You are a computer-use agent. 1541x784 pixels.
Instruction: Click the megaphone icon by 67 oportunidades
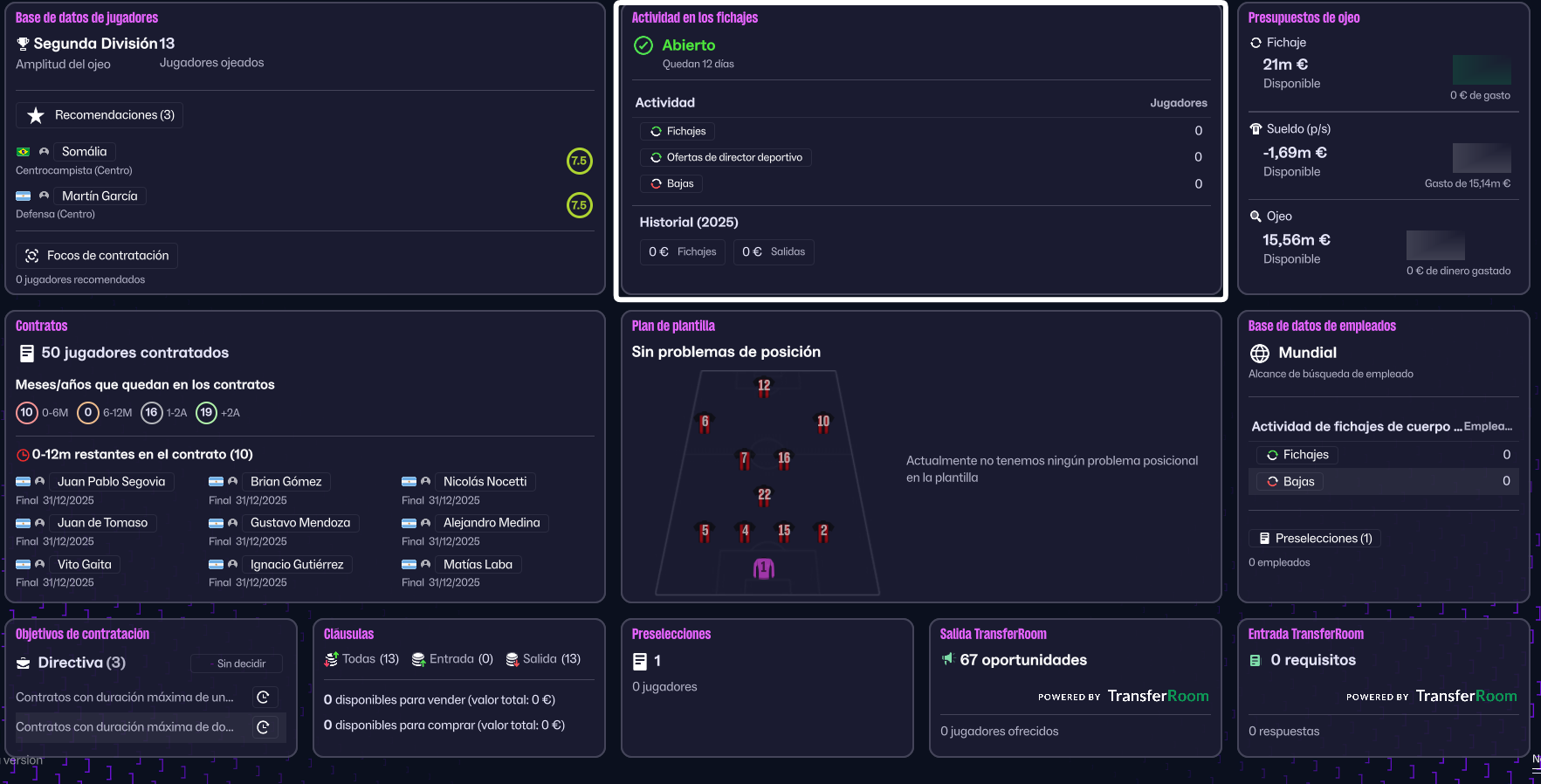tap(947, 659)
